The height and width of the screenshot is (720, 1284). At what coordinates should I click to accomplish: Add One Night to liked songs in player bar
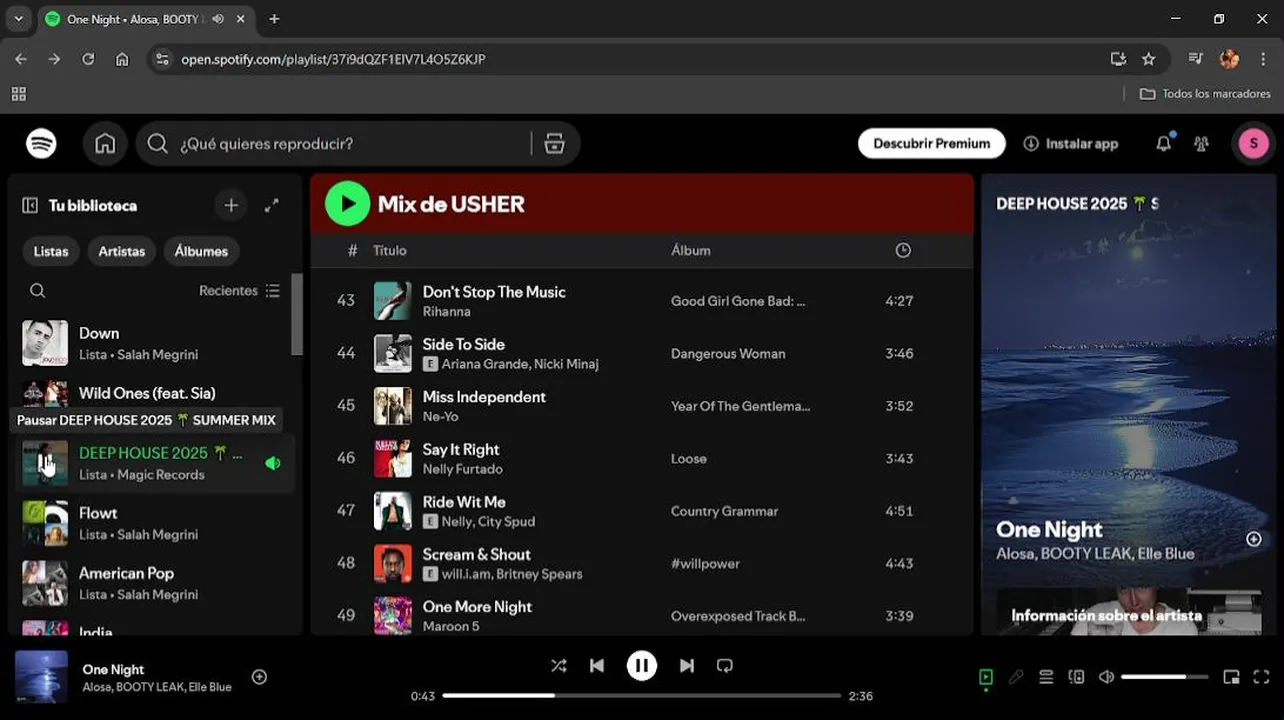(259, 677)
